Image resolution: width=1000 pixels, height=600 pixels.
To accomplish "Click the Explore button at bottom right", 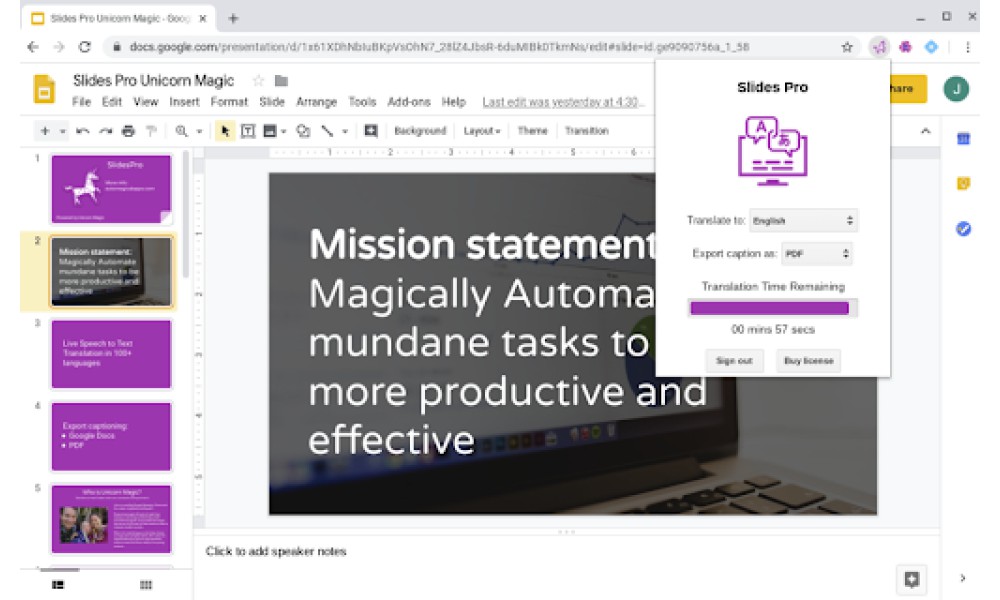I will coord(911,579).
